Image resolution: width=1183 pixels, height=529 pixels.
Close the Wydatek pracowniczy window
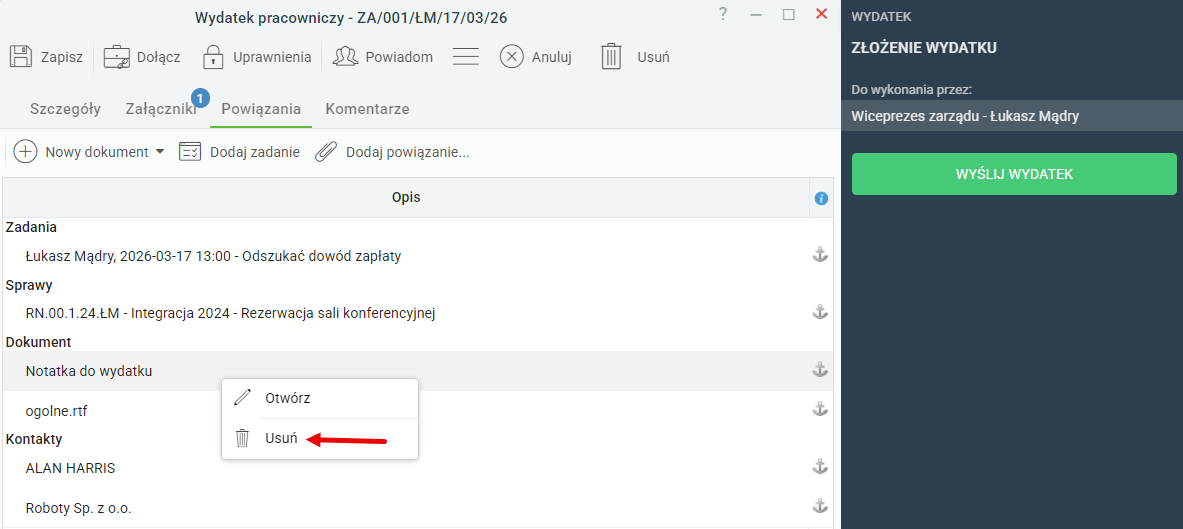pos(822,14)
